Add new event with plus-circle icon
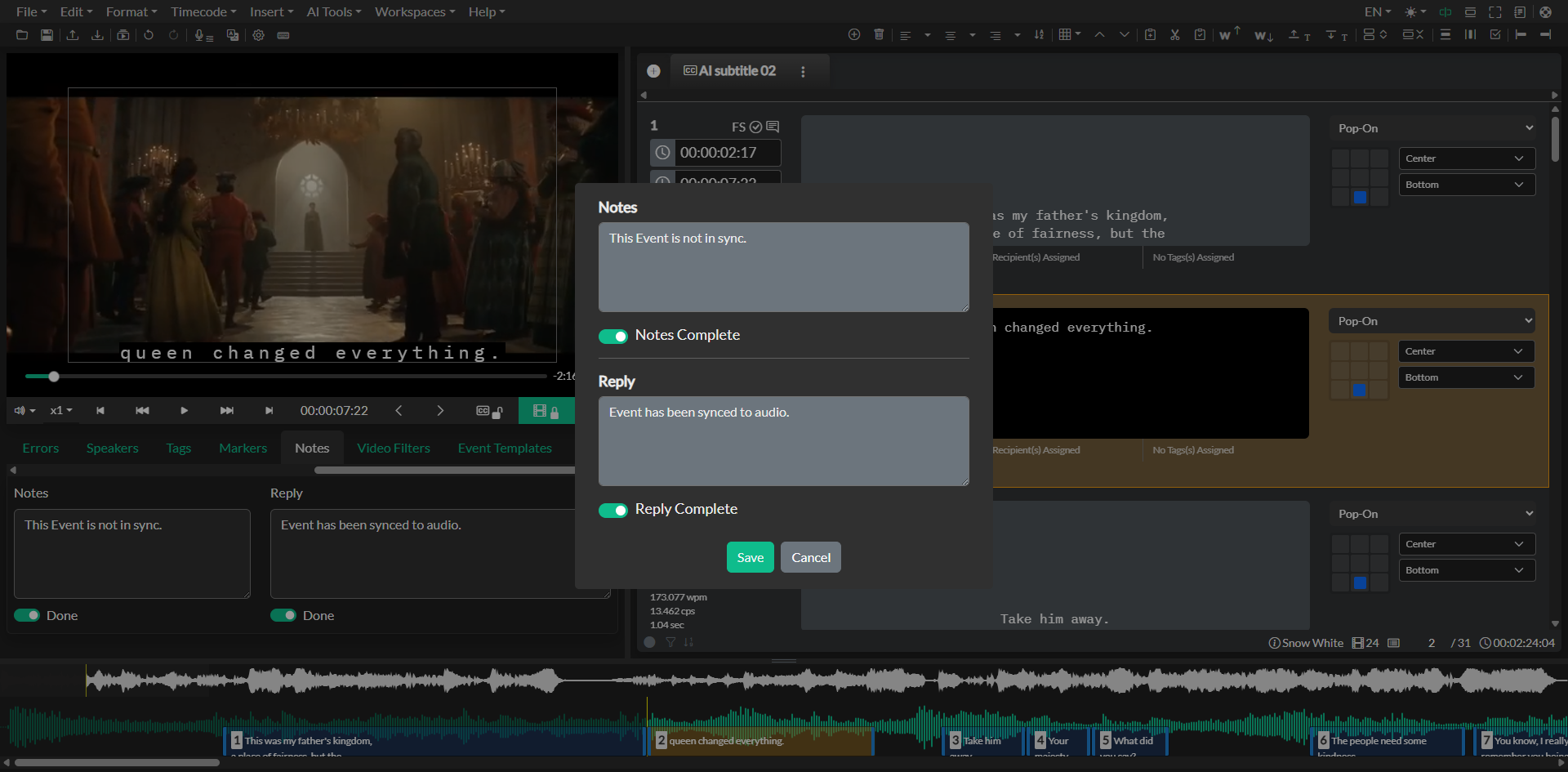This screenshot has height=772, width=1568. point(854,34)
